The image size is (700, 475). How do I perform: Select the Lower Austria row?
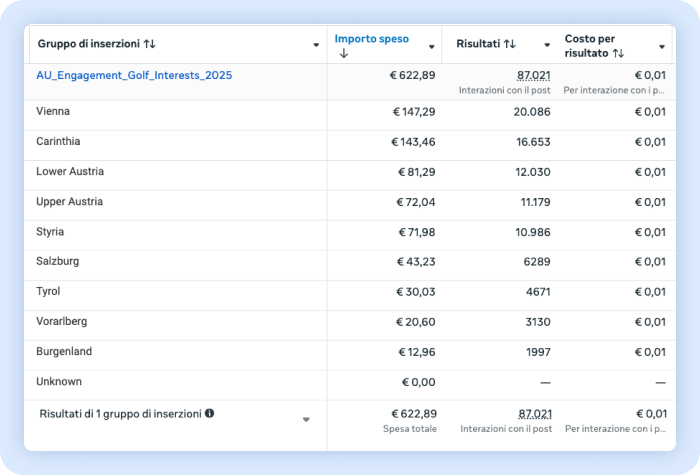70,171
